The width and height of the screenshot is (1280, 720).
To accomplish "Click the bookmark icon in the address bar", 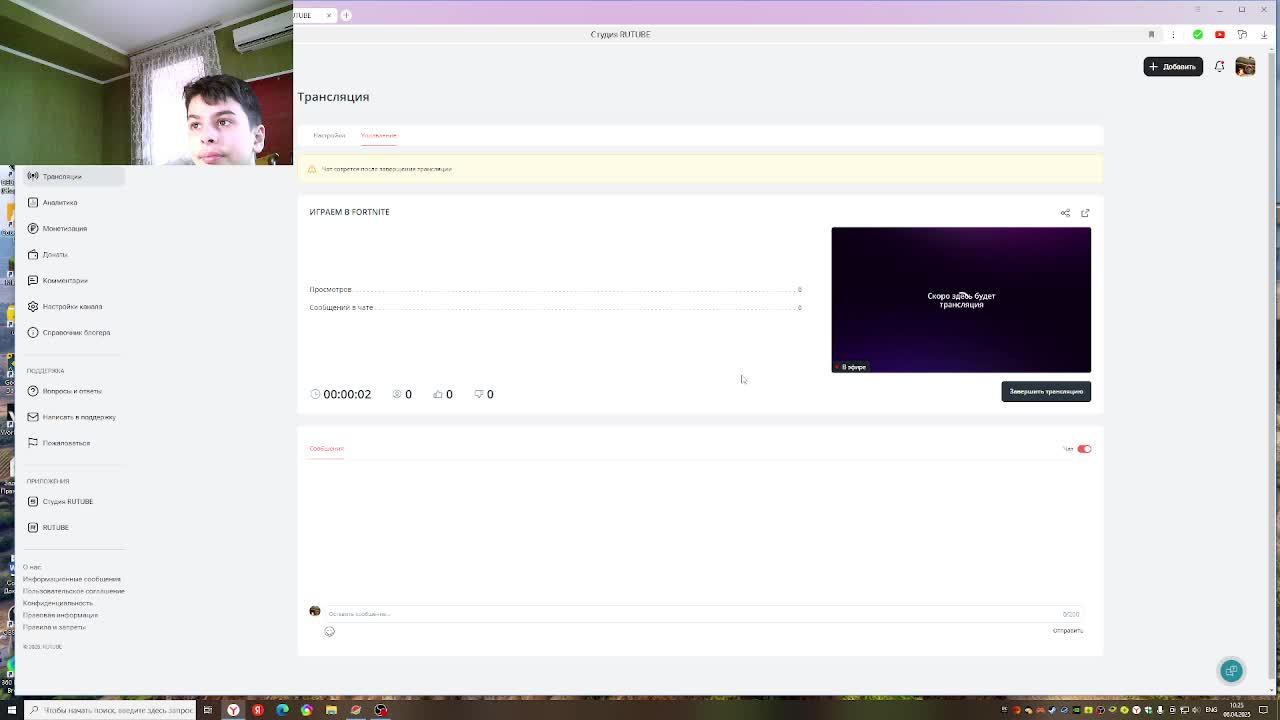I will click(x=1151, y=34).
